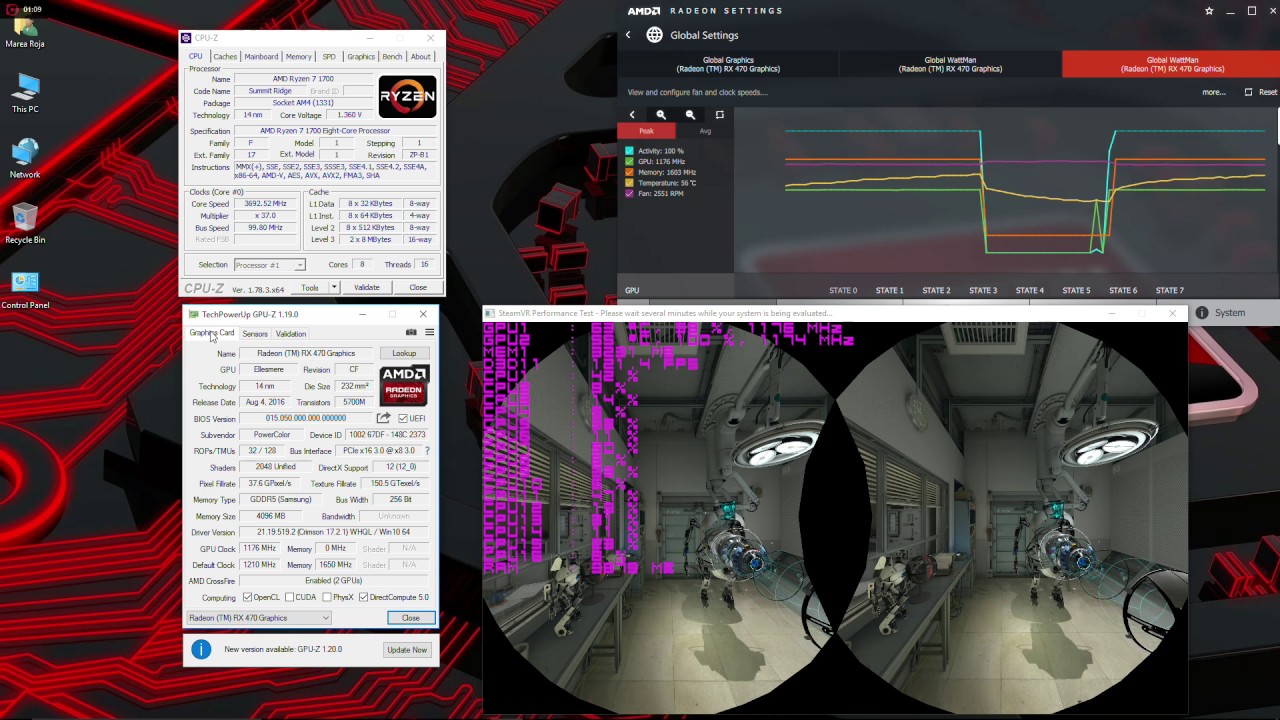The width and height of the screenshot is (1280, 720).
Task: Click STATE 7 label in WattMan
Action: (x=1169, y=291)
